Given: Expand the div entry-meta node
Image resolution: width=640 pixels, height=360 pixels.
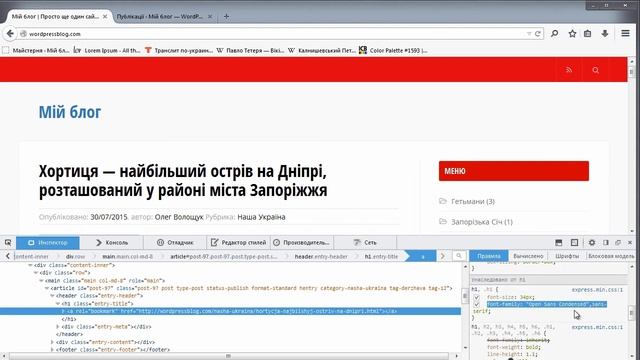Looking at the screenshot, I should pos(58,327).
